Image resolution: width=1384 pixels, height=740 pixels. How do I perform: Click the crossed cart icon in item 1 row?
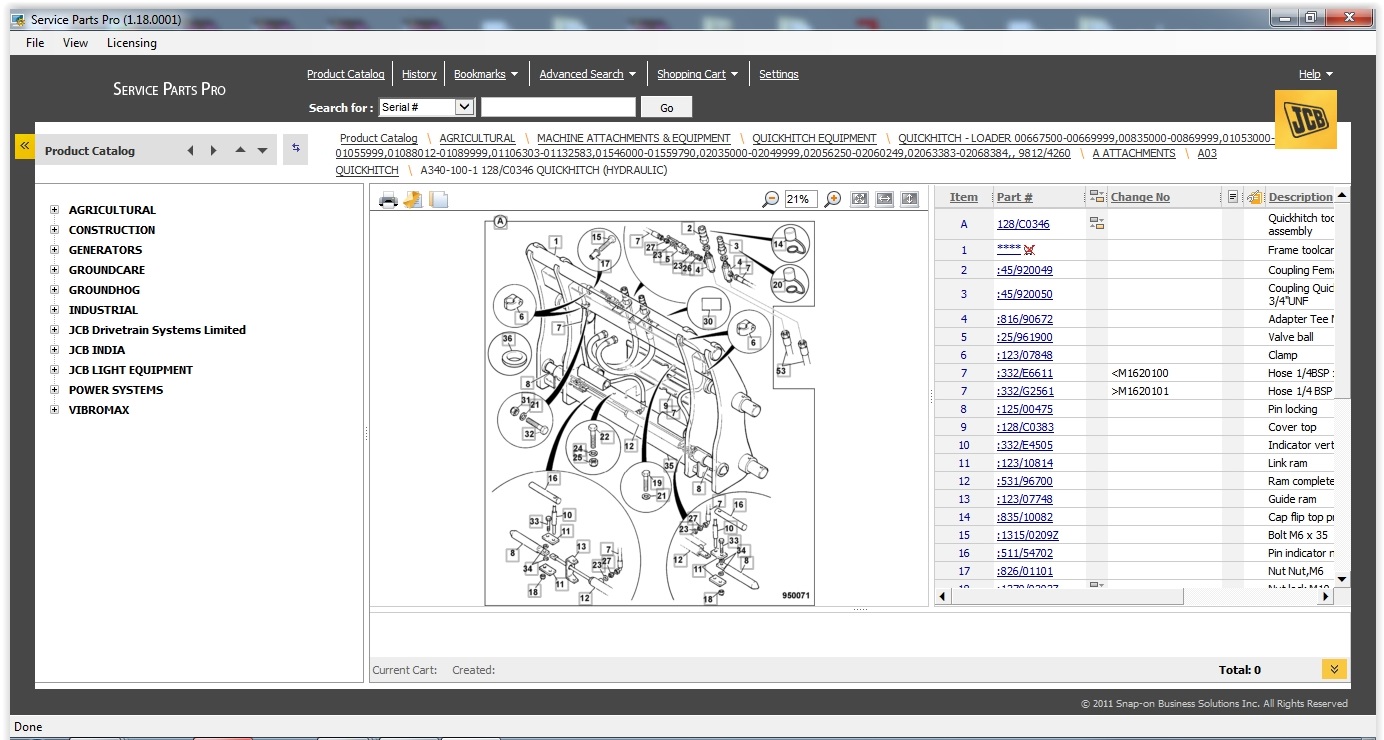pyautogui.click(x=1029, y=250)
